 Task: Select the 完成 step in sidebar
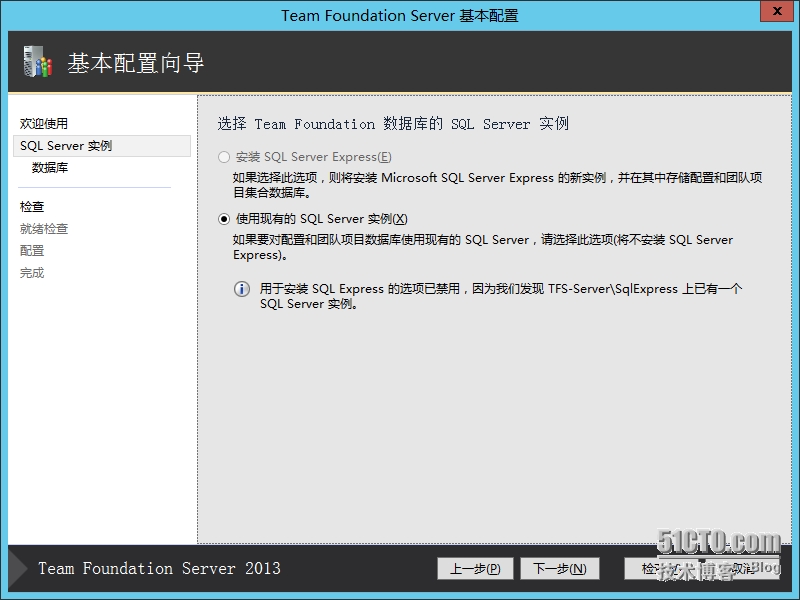(32, 273)
